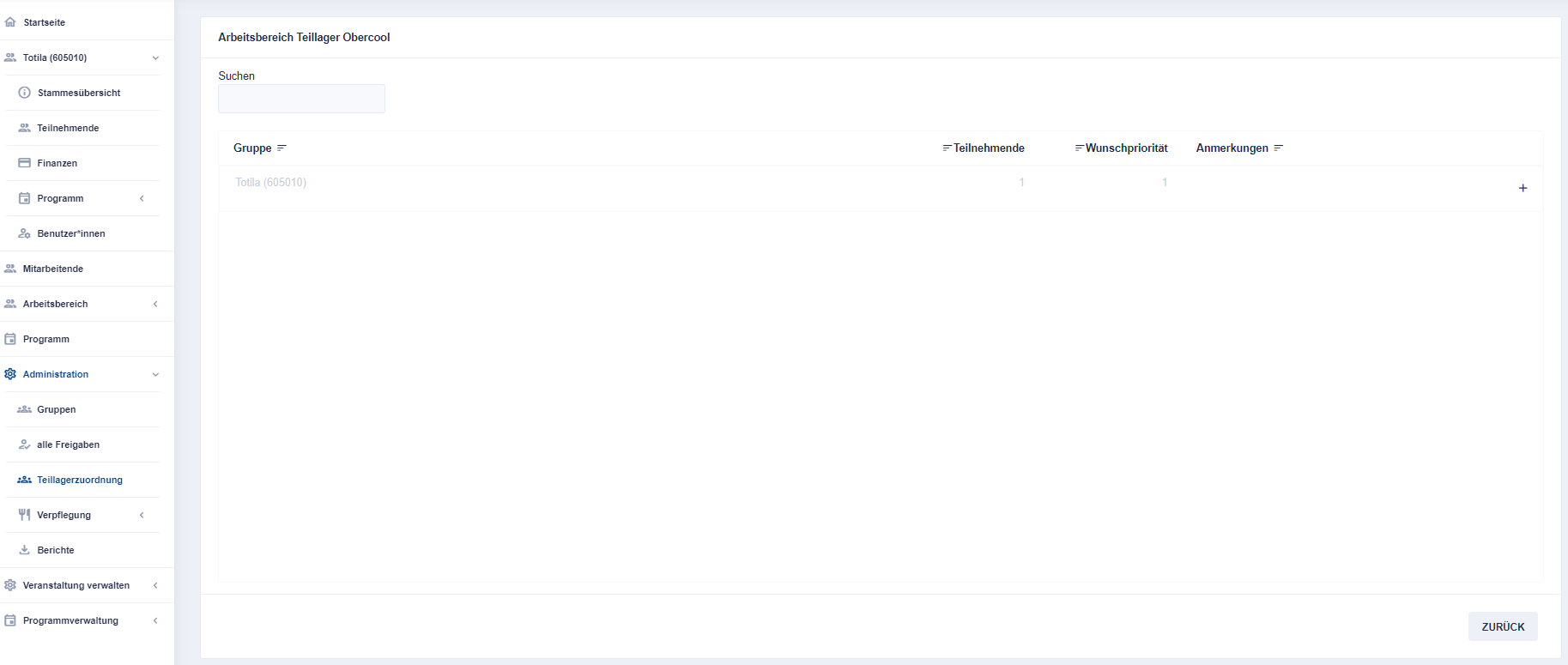Click the Berichte download icon
This screenshot has width=1568, height=665.
coord(25,550)
